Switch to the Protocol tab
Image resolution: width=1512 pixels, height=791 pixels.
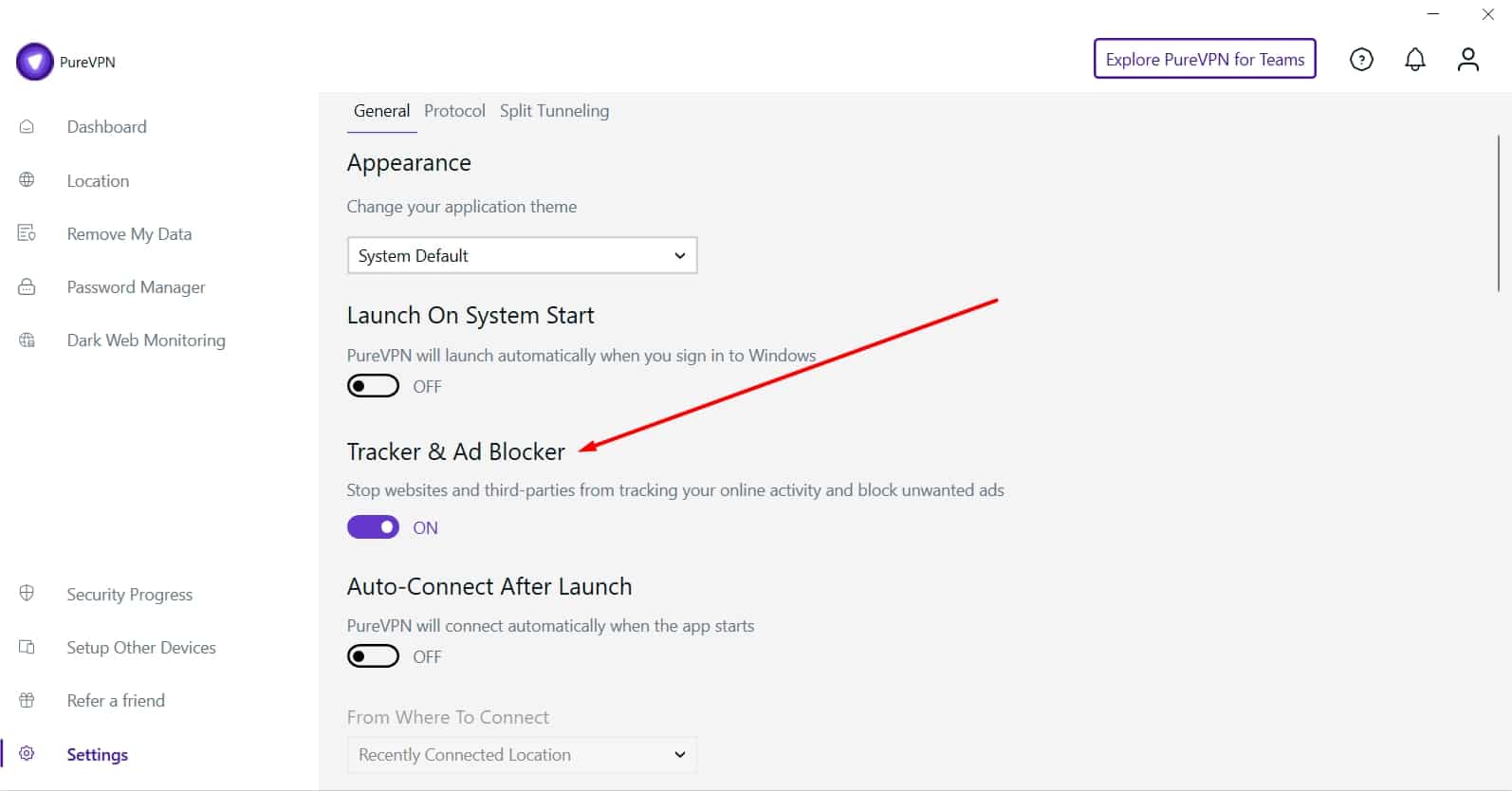(x=454, y=111)
